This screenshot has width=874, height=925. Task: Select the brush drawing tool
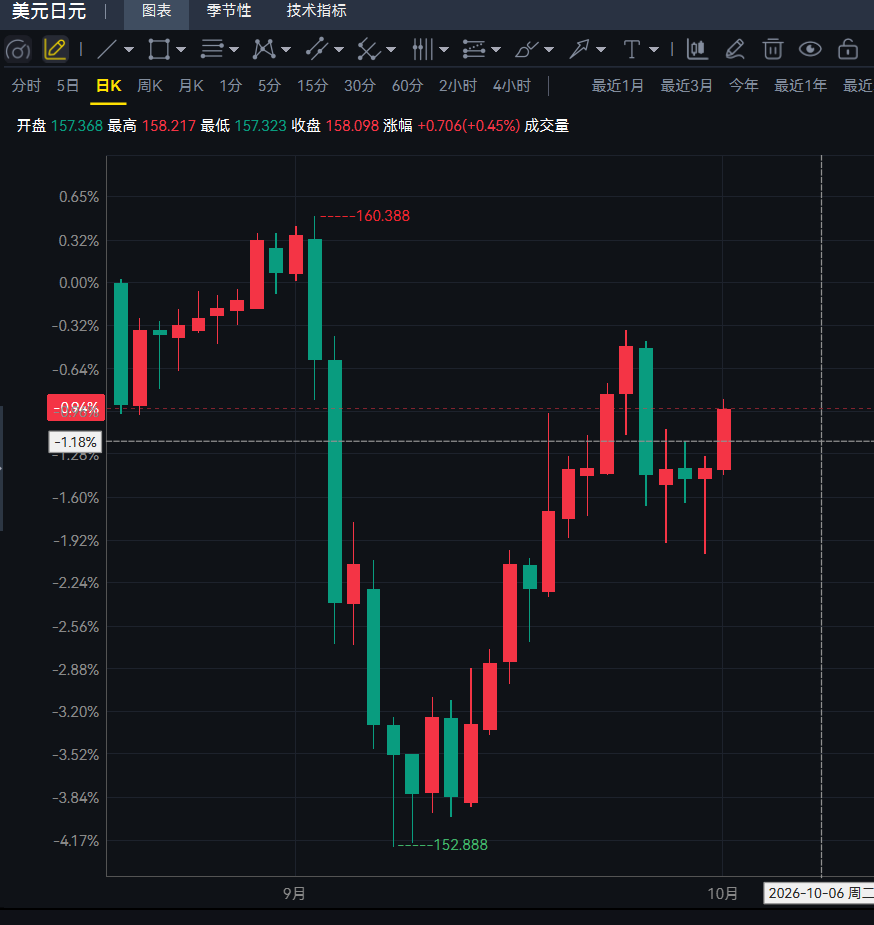point(527,50)
